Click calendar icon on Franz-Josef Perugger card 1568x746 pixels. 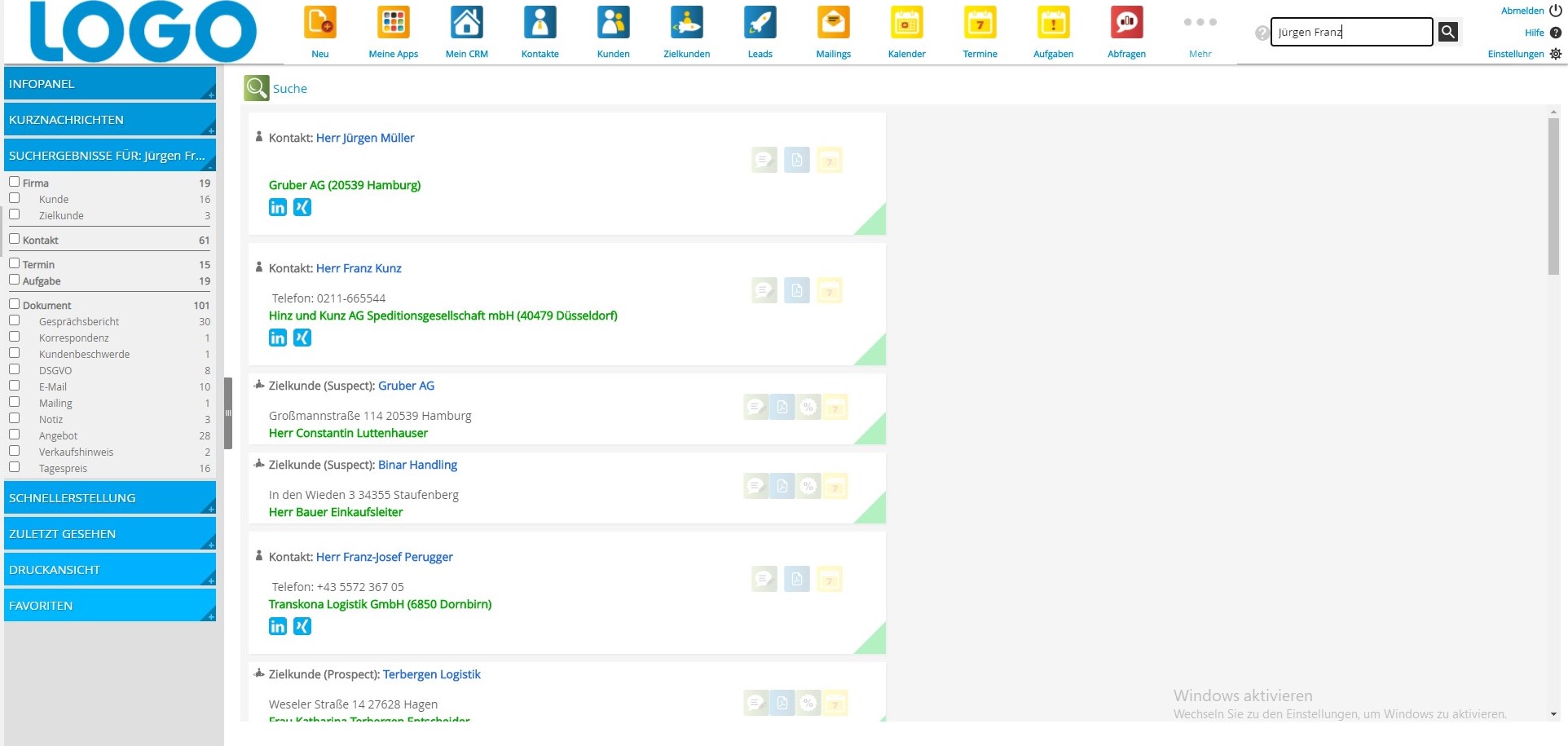click(830, 579)
